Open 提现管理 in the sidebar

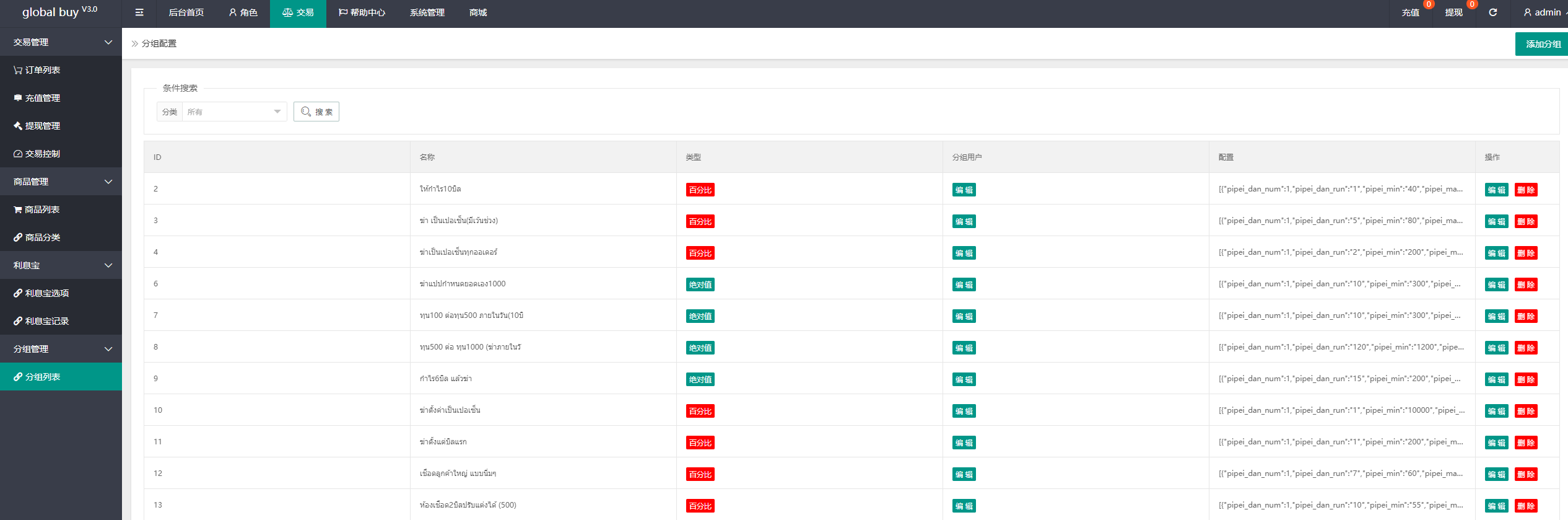(37, 126)
